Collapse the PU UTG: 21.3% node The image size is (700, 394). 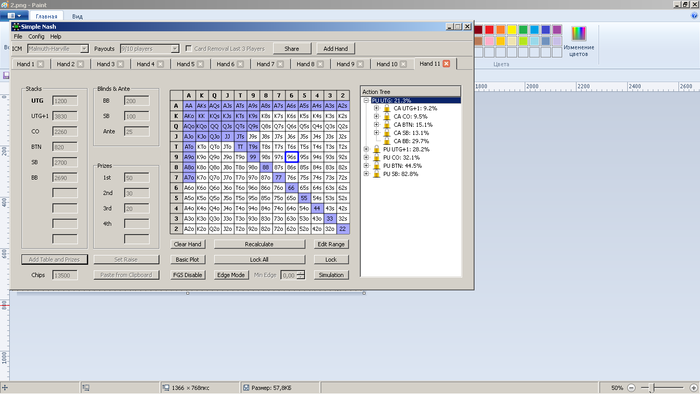click(366, 100)
